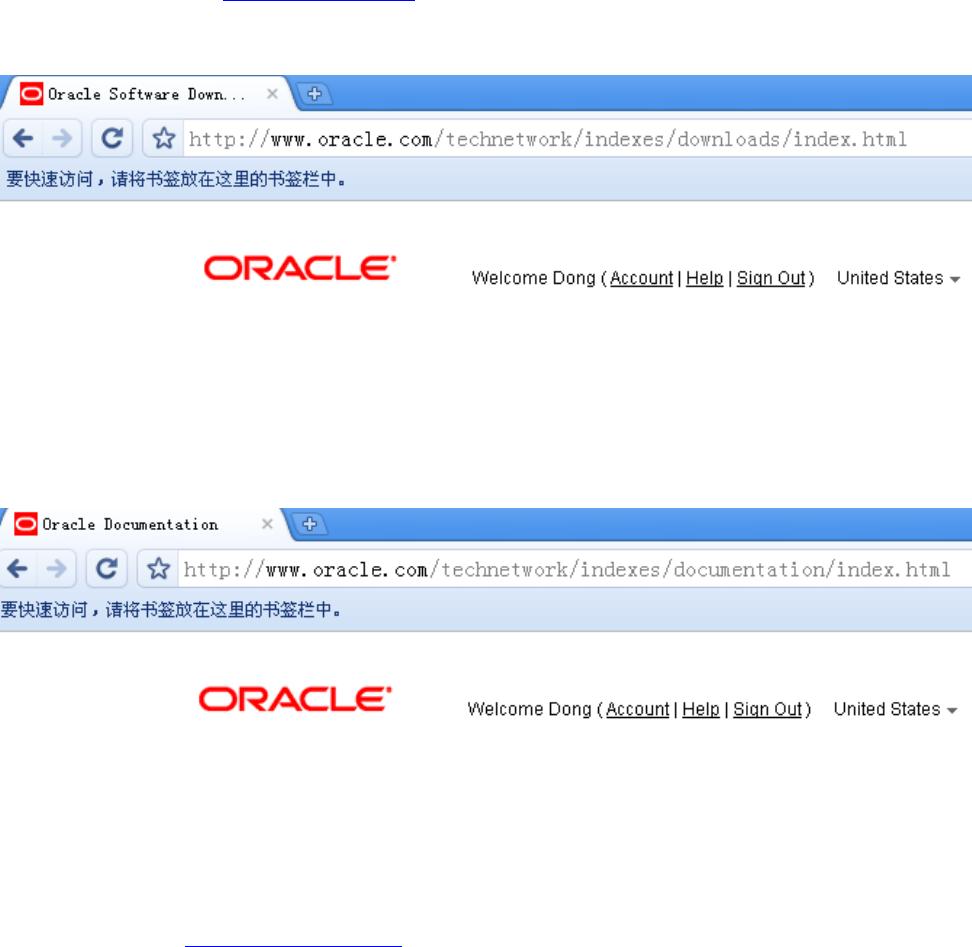Click Oracle favicon on Software Downloads tab

[x=31, y=94]
